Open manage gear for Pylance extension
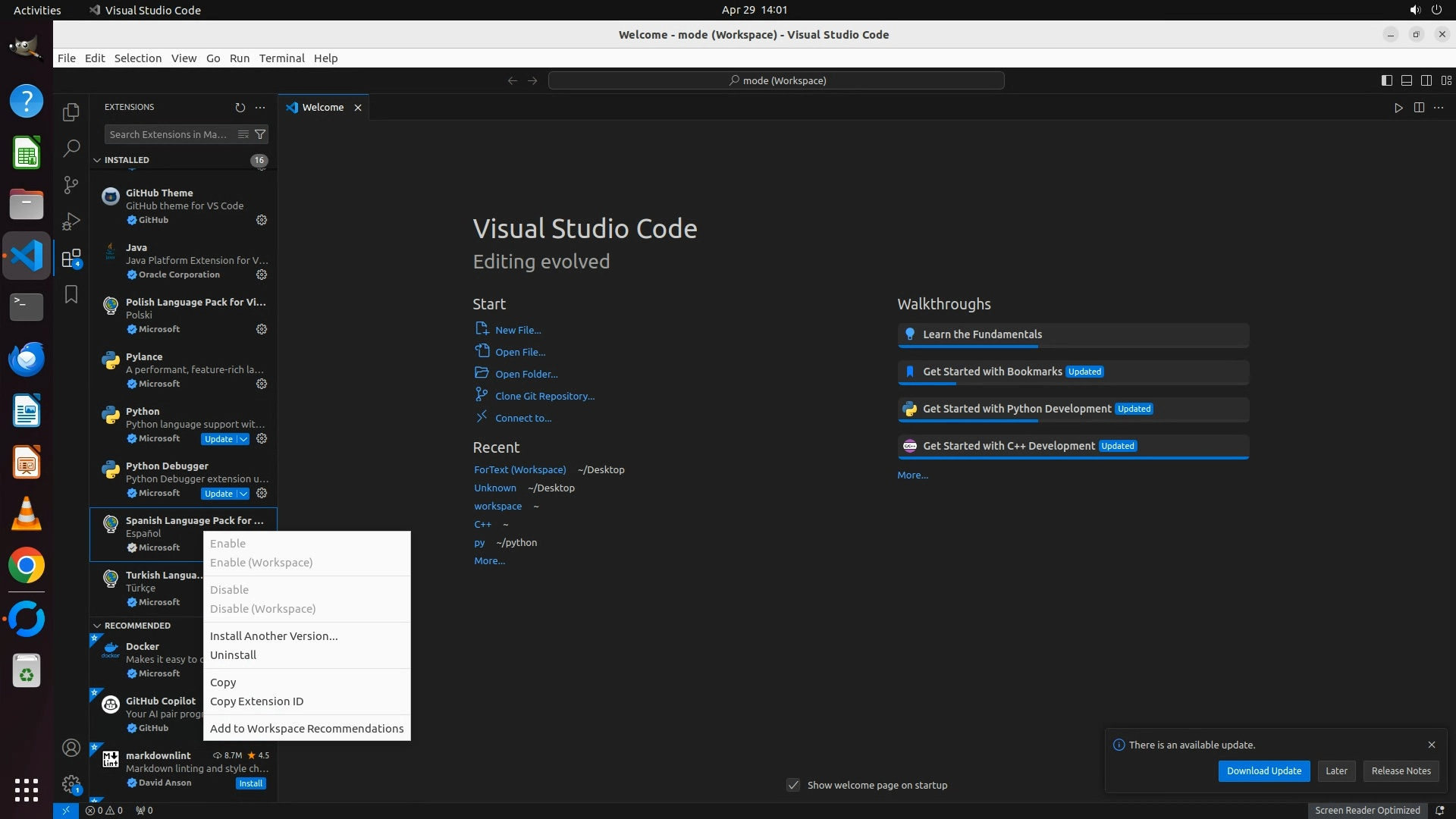This screenshot has height=819, width=1456. (262, 384)
